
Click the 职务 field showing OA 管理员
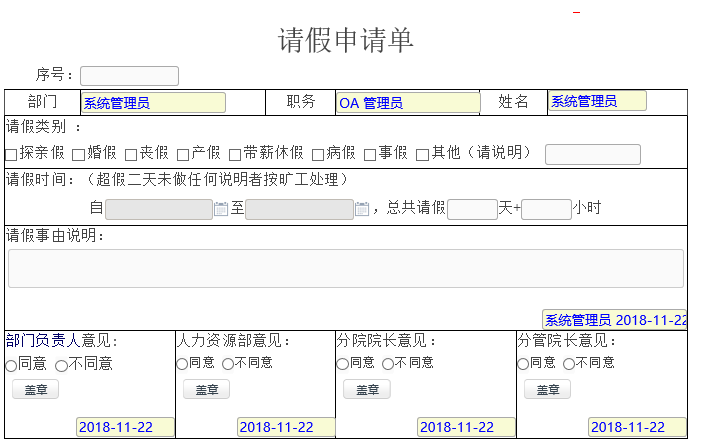tap(407, 102)
